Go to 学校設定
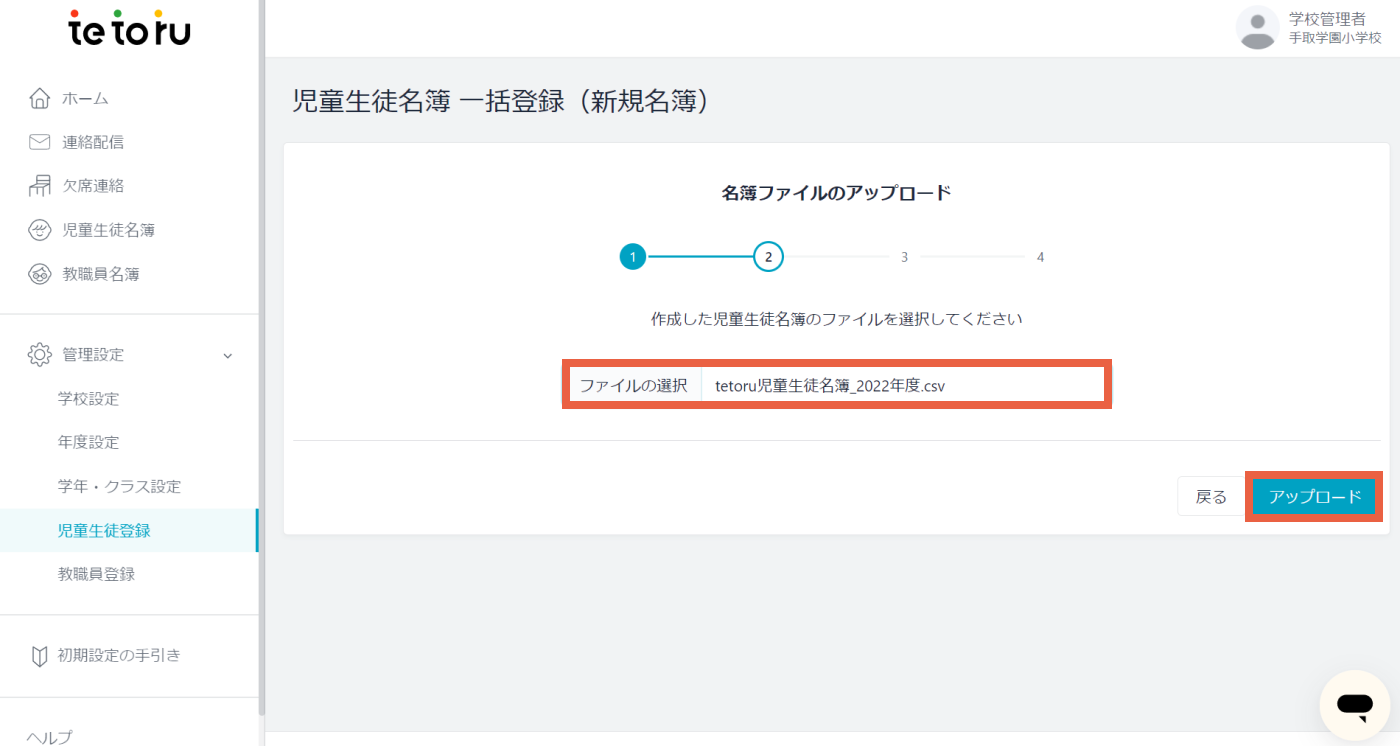This screenshot has width=1400, height=746. (x=88, y=398)
